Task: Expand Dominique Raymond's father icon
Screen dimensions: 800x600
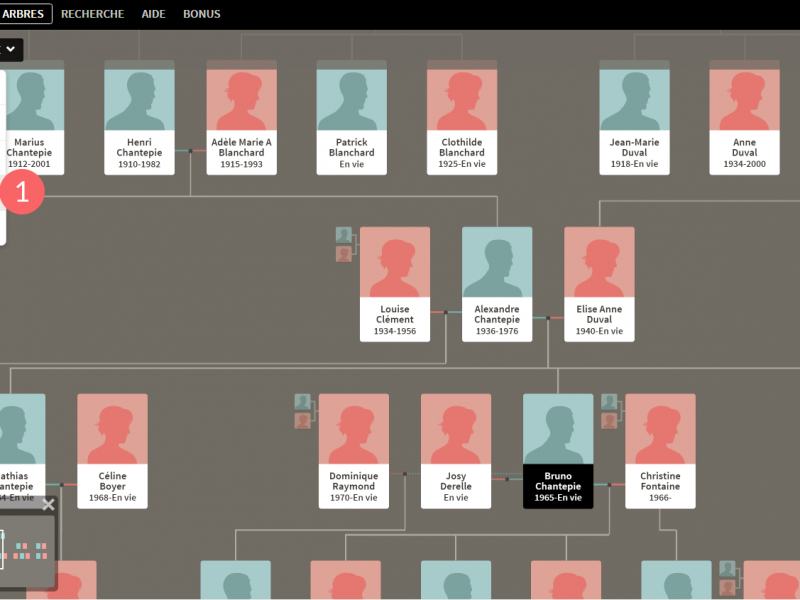Action: click(x=303, y=402)
